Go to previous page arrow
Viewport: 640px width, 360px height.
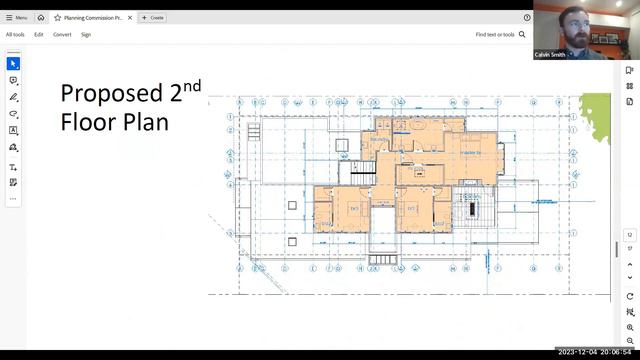click(630, 265)
